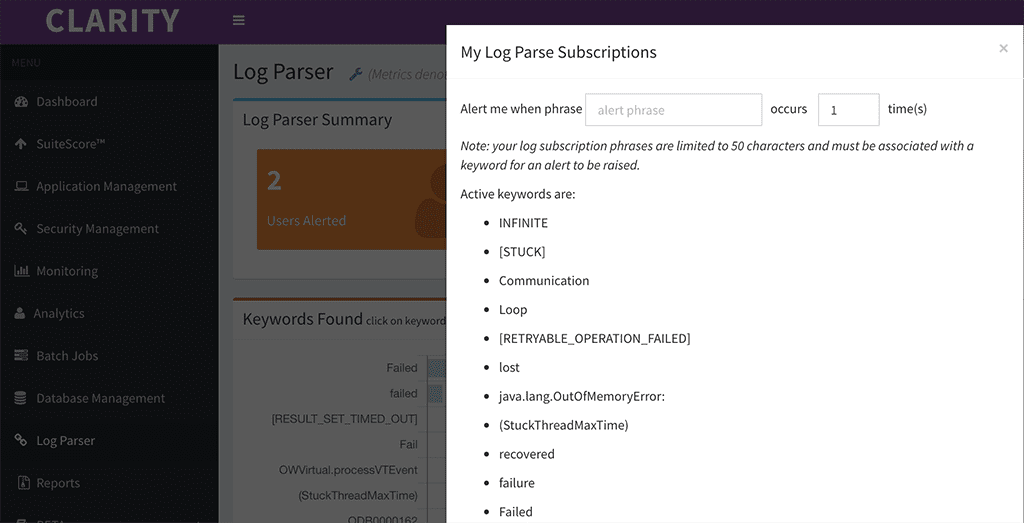Click the CLARITY logo
This screenshot has height=523, width=1024.
coord(112,20)
